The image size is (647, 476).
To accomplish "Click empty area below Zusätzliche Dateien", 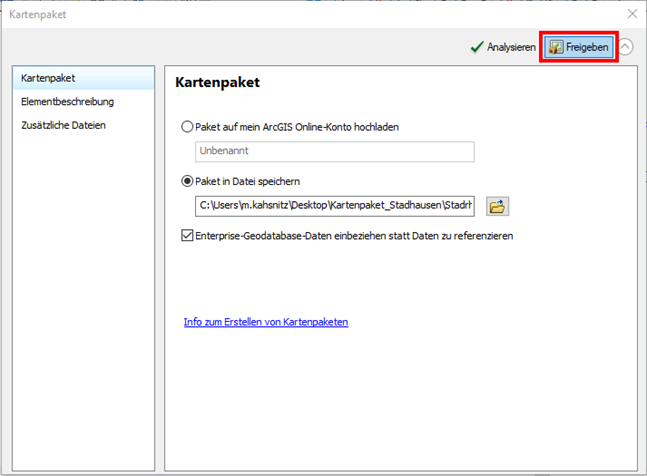I will pyautogui.click(x=83, y=300).
